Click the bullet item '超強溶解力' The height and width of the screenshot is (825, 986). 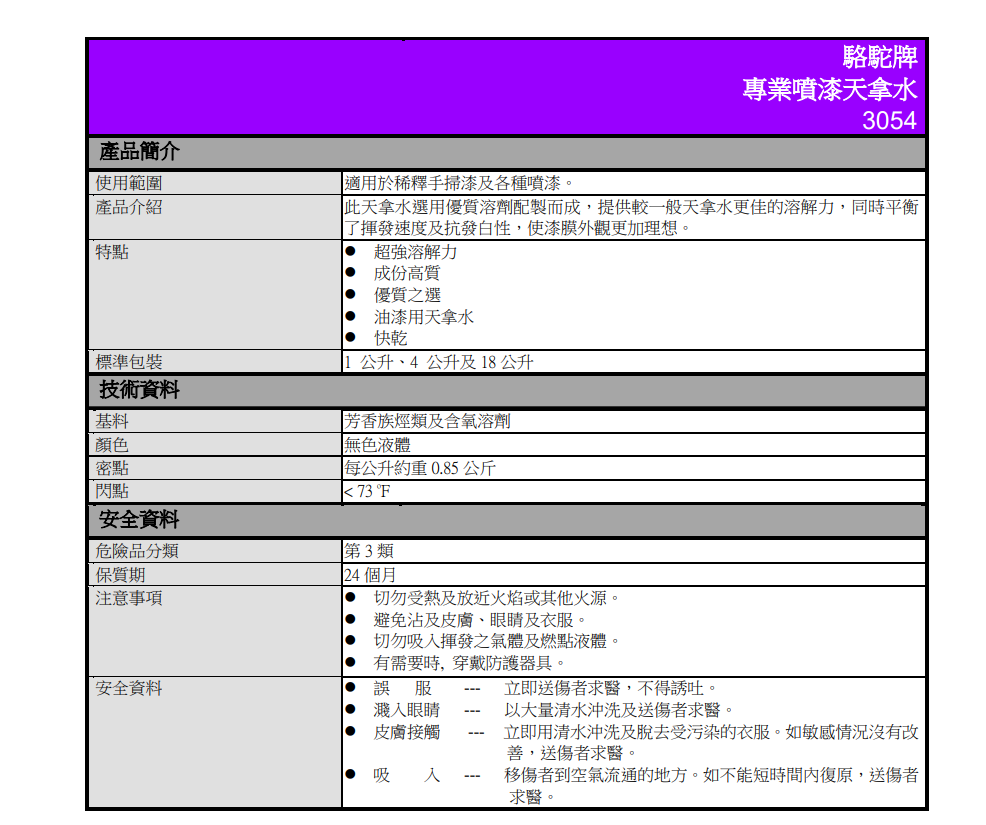point(416,252)
